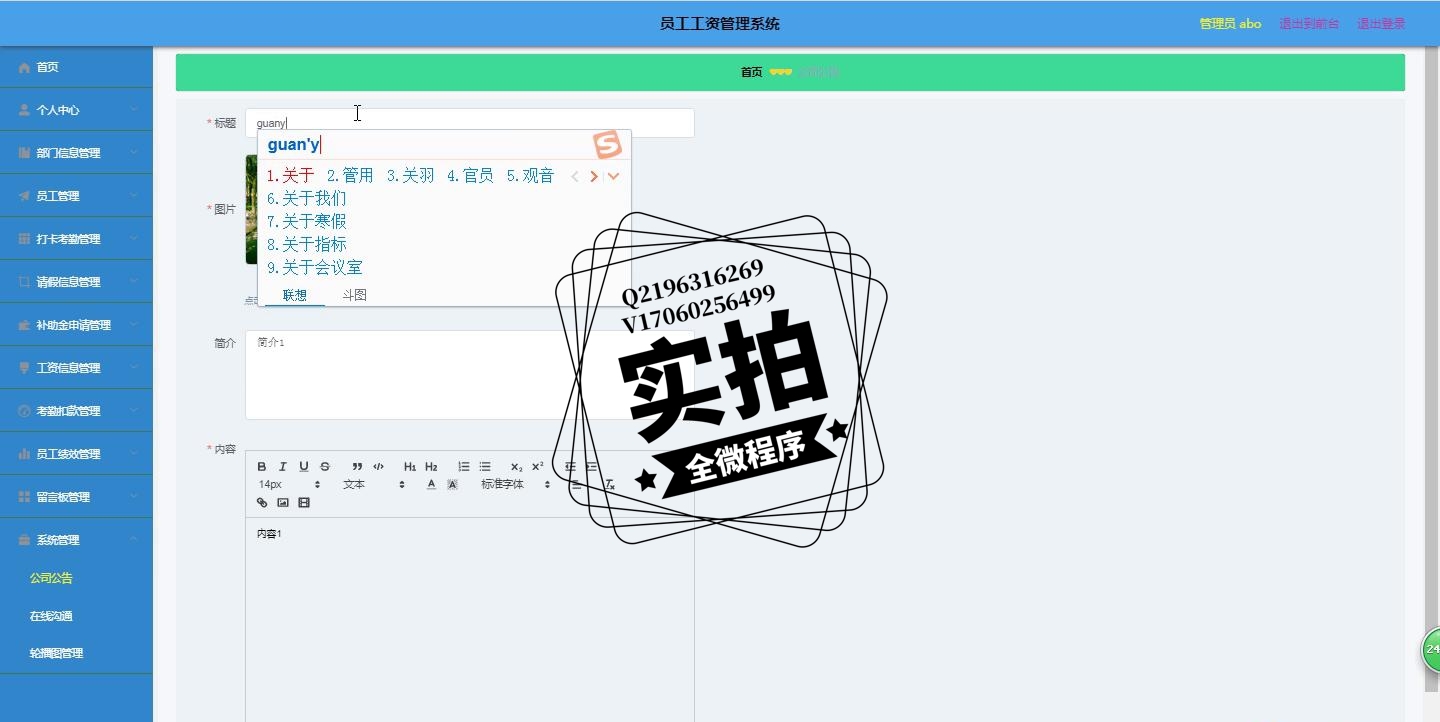
Task: Apply subscript formatting
Action: [516, 467]
